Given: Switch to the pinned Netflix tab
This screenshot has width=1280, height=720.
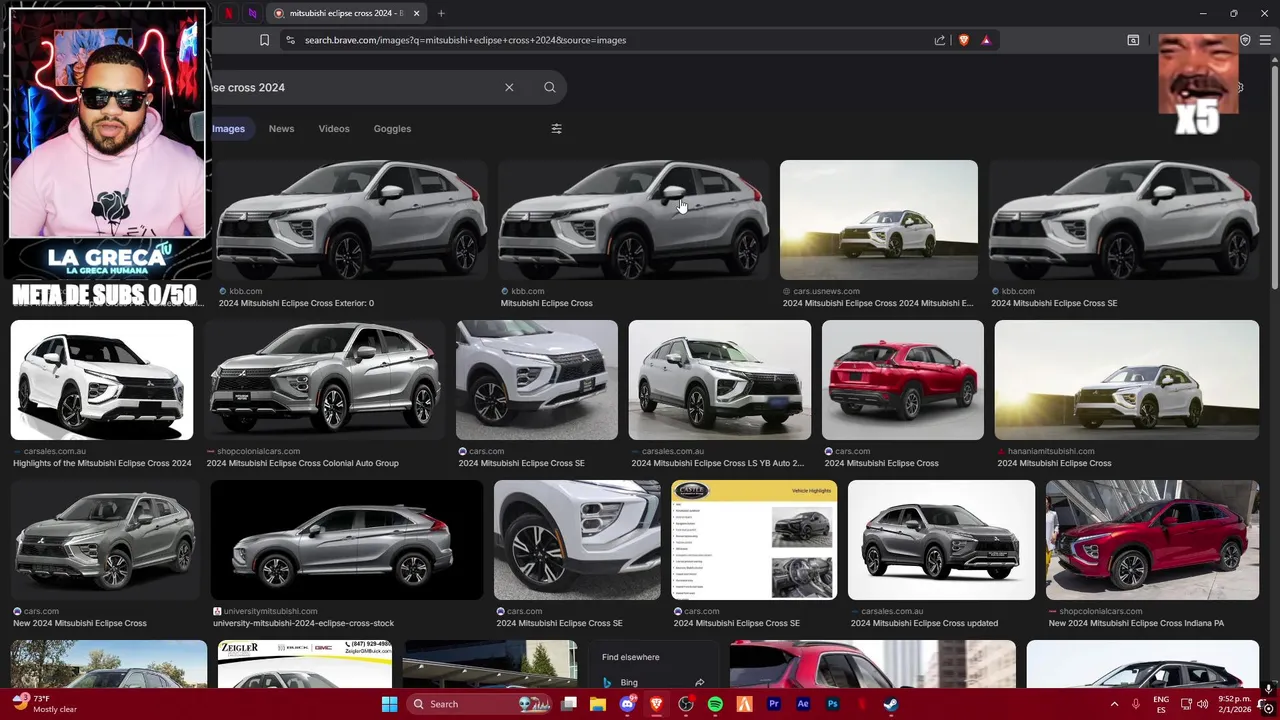Looking at the screenshot, I should point(229,13).
